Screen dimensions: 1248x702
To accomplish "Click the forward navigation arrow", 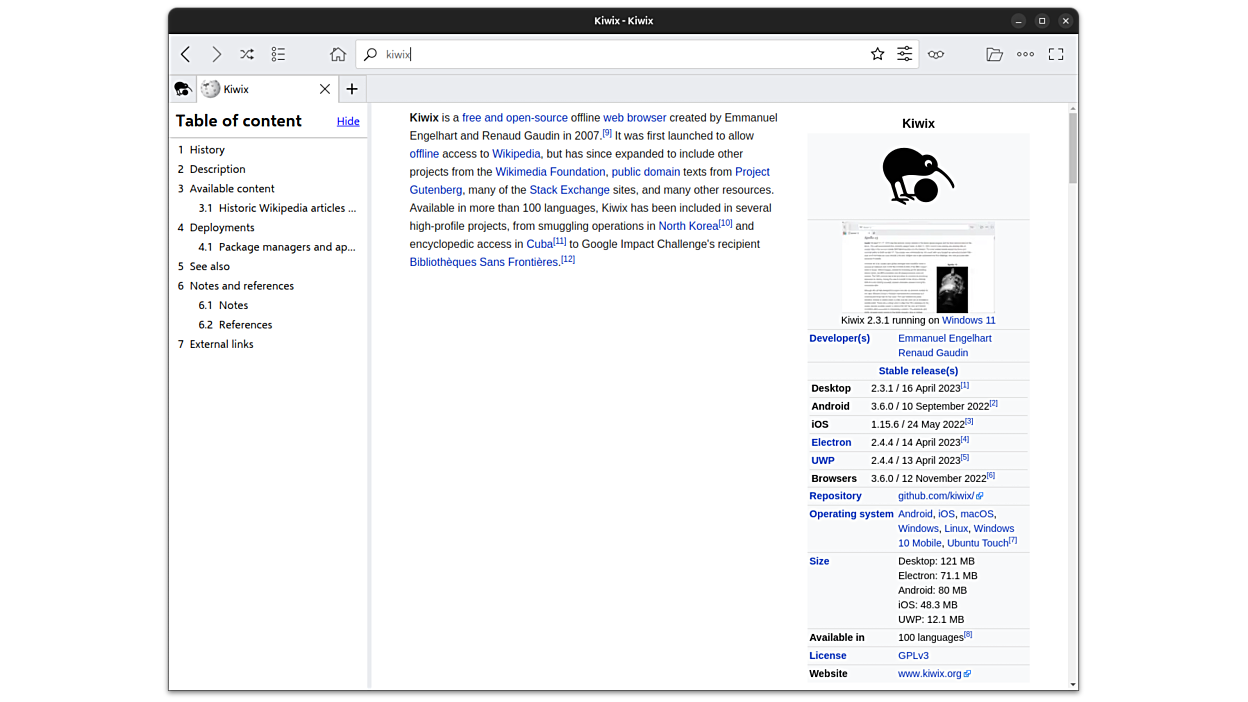I will pyautogui.click(x=216, y=54).
